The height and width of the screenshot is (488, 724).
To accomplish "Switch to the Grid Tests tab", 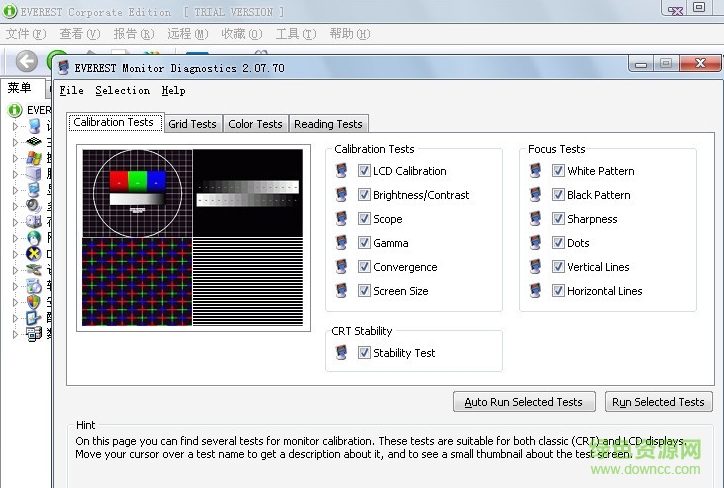I will point(192,124).
